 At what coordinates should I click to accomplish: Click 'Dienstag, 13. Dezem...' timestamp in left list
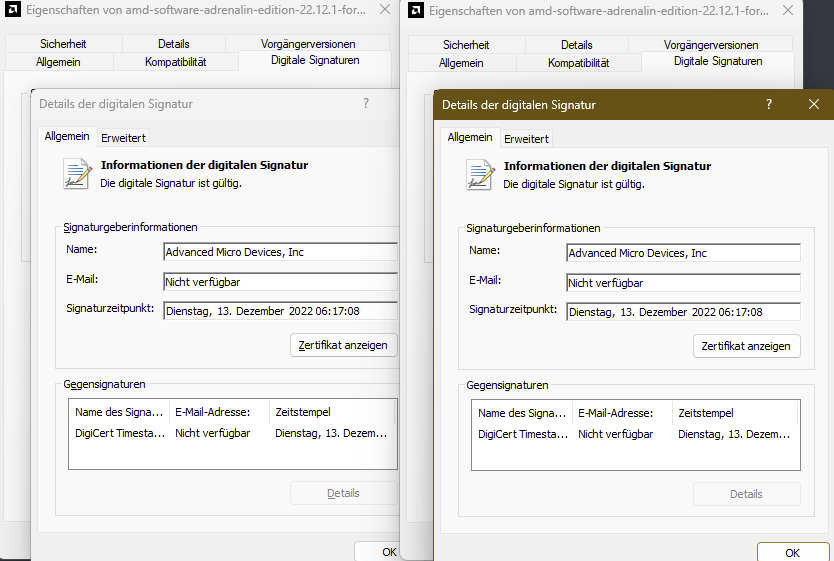click(x=331, y=433)
